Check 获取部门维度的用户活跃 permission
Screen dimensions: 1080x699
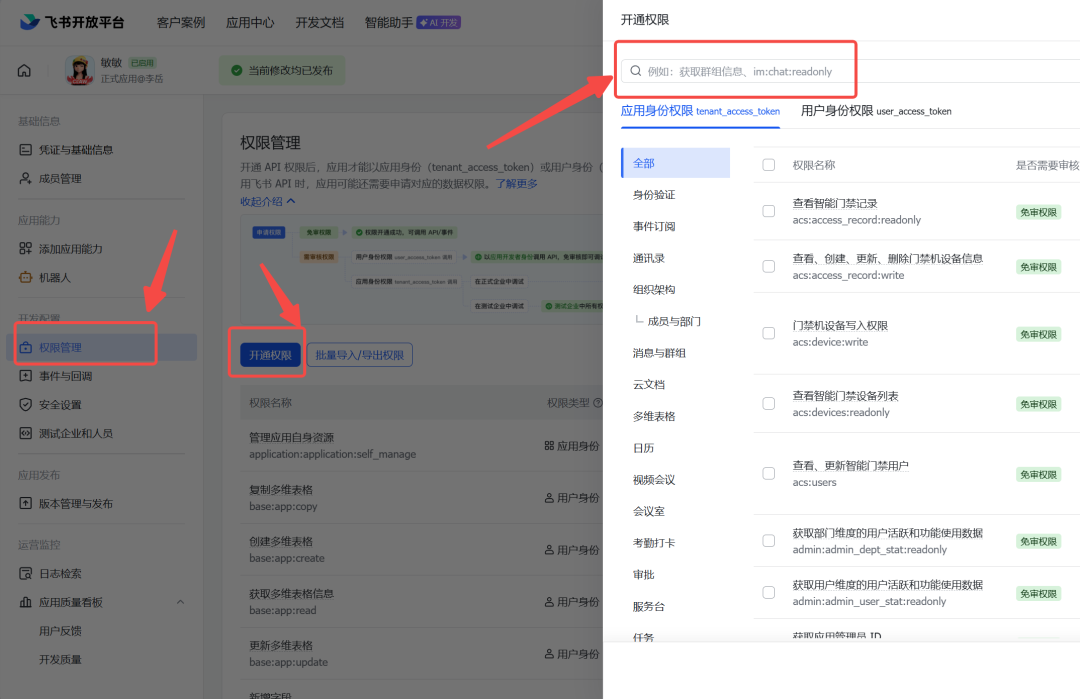tap(769, 541)
